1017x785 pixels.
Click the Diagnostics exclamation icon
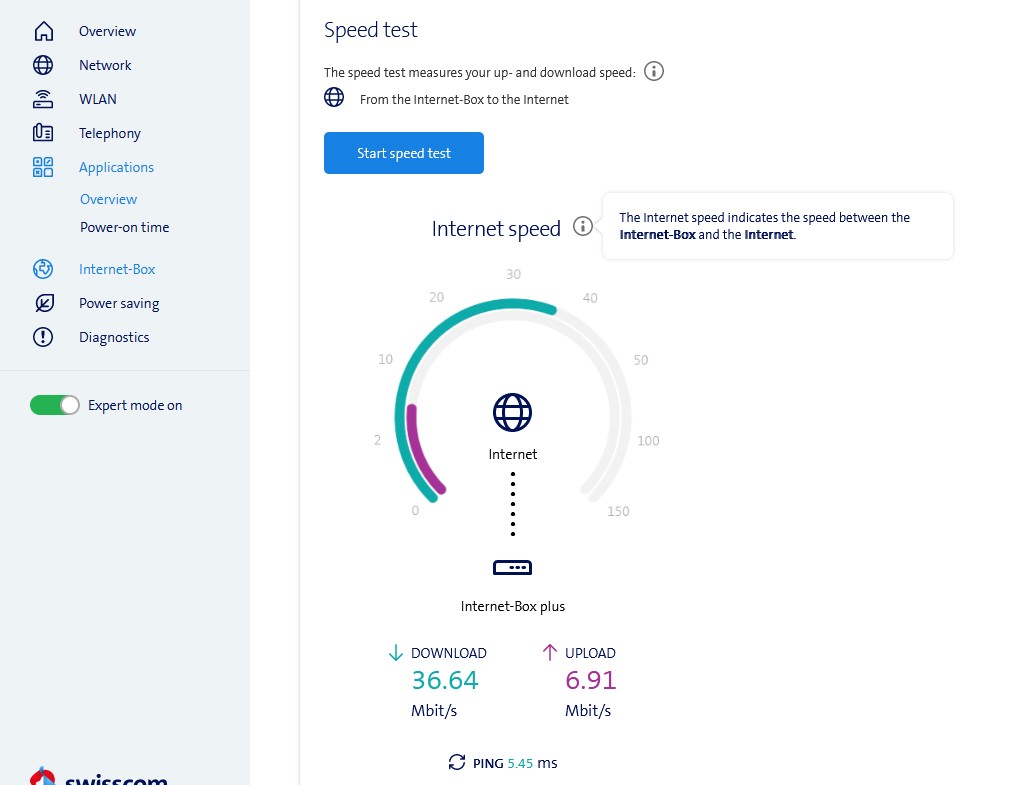coord(43,337)
